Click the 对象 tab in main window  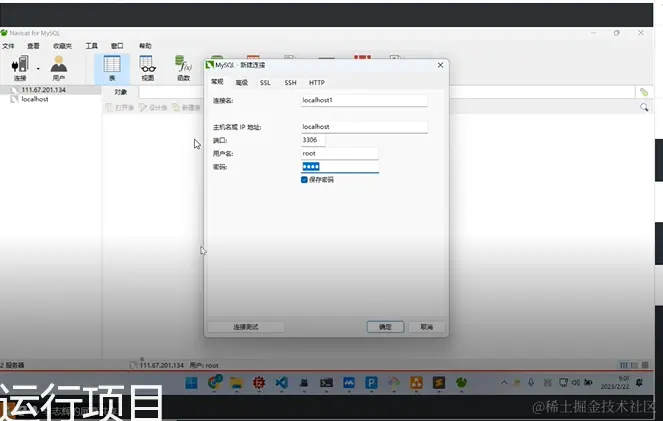click(121, 92)
